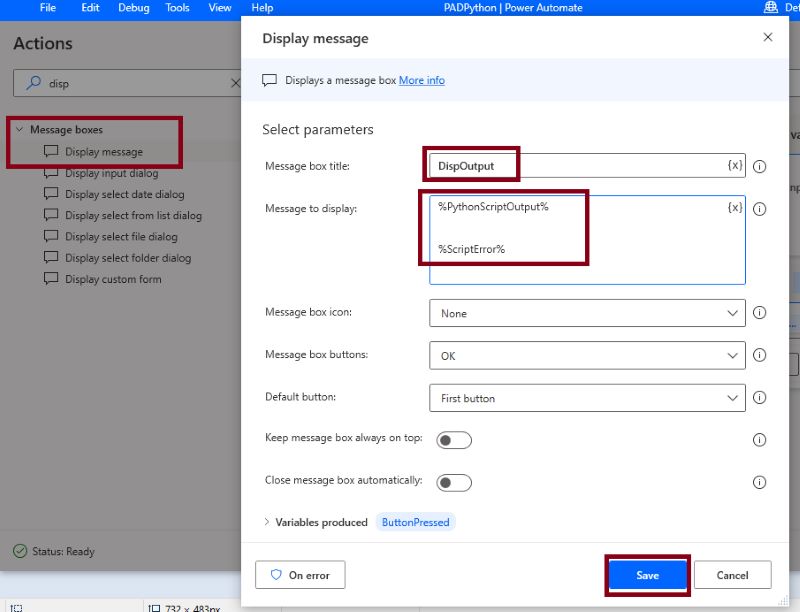The image size is (800, 612).
Task: Click the info icon beside Default button
Action: 761,398
